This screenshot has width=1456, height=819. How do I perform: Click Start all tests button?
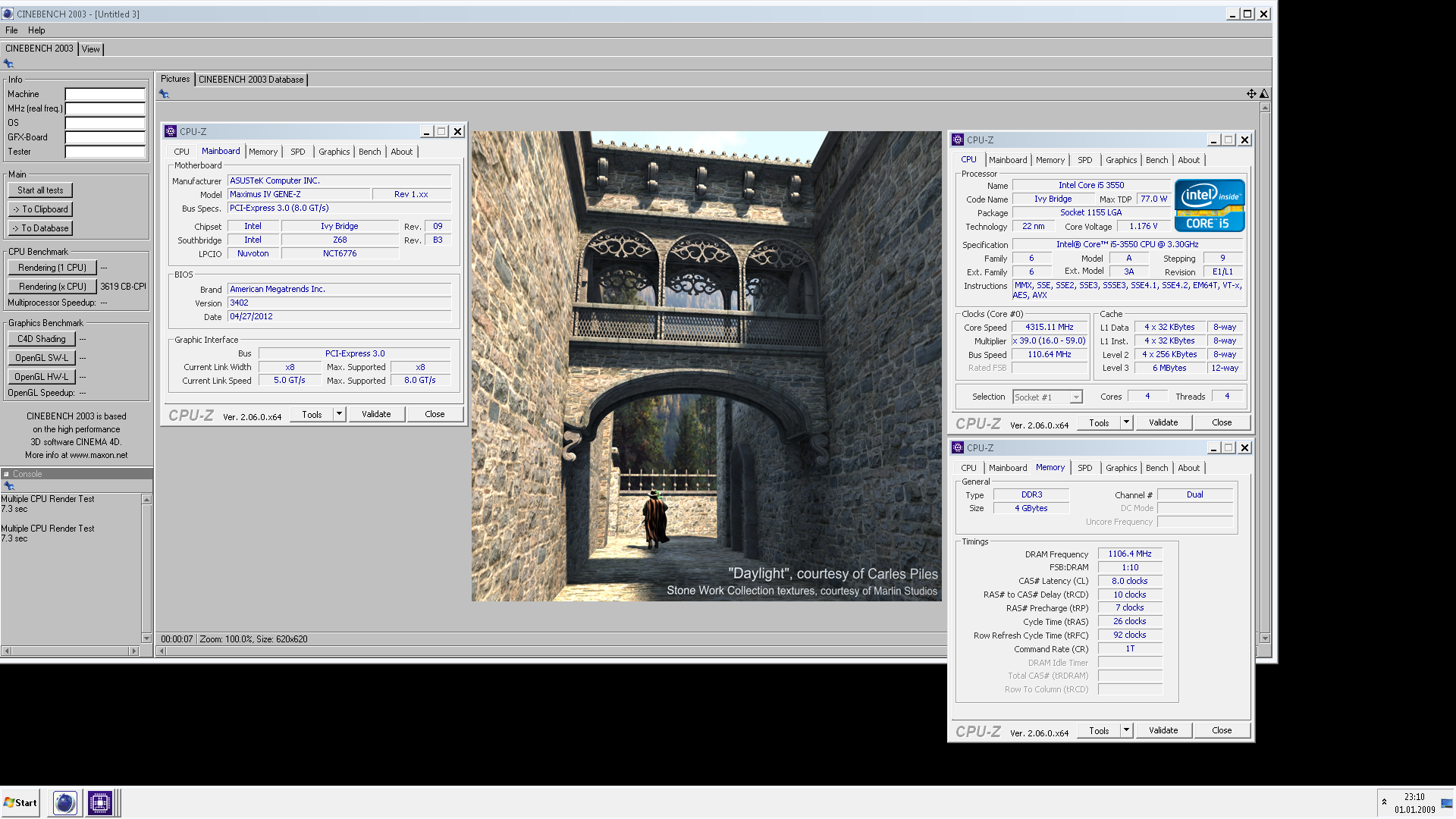[40, 190]
